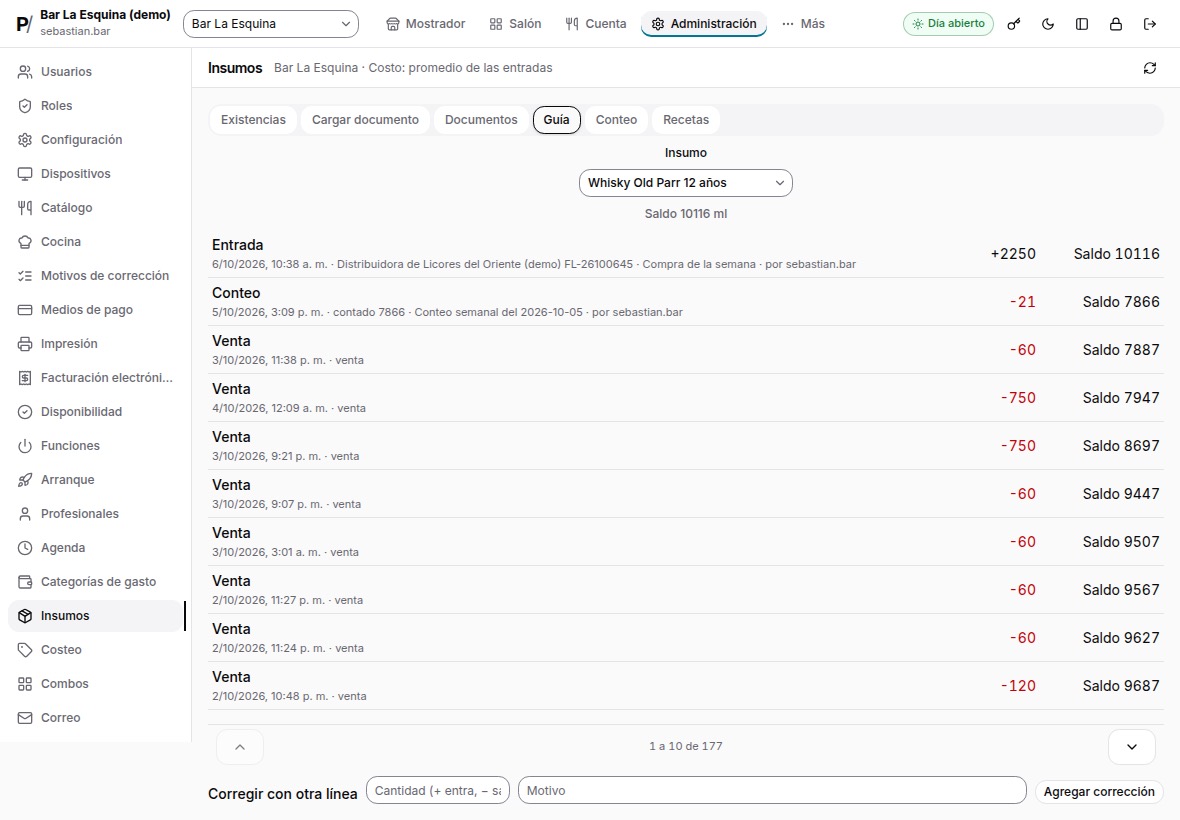The width and height of the screenshot is (1180, 820).
Task: Open the Insumo selector Whisky Old Parr dropdown
Action: click(686, 183)
